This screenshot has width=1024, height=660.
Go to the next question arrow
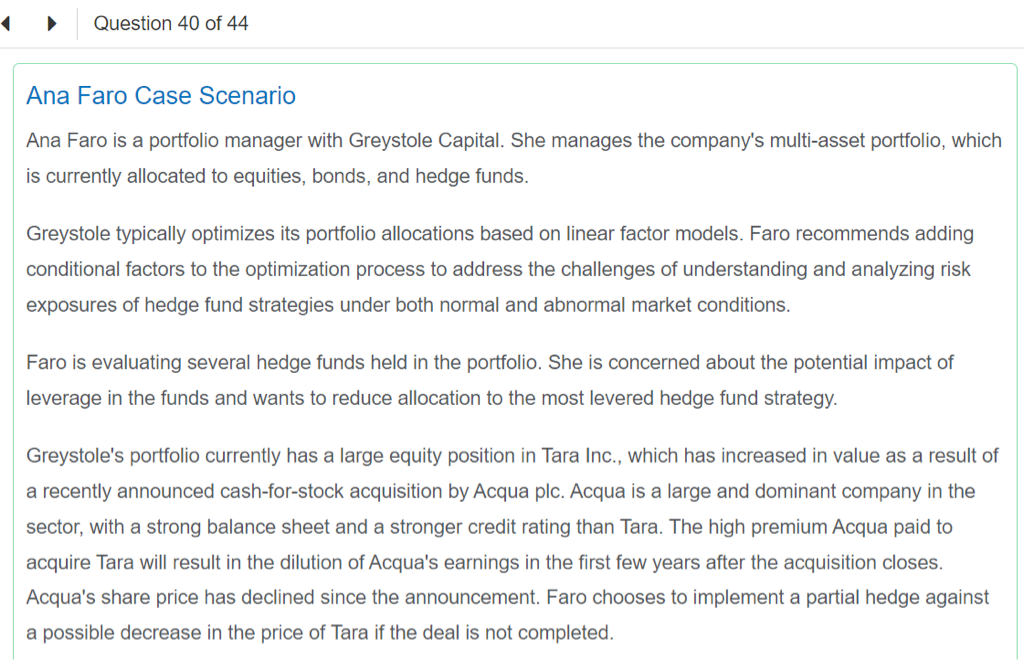coord(52,24)
